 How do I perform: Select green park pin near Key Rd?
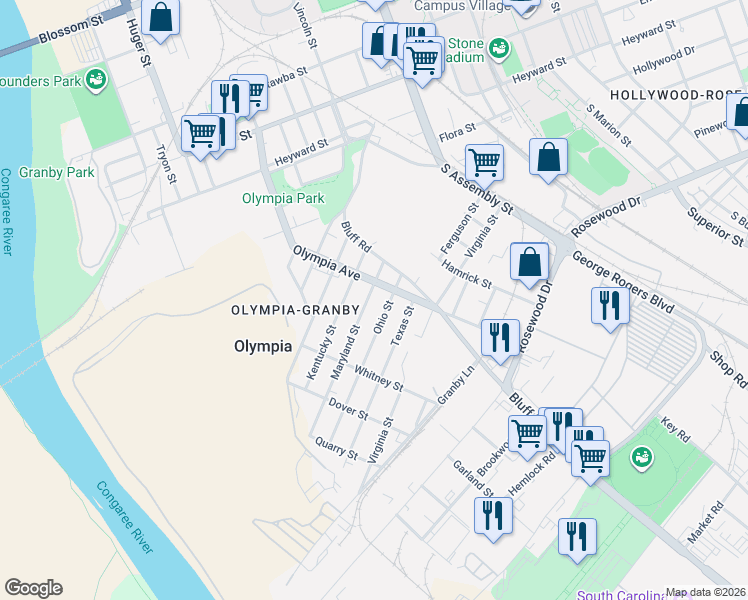(642, 458)
